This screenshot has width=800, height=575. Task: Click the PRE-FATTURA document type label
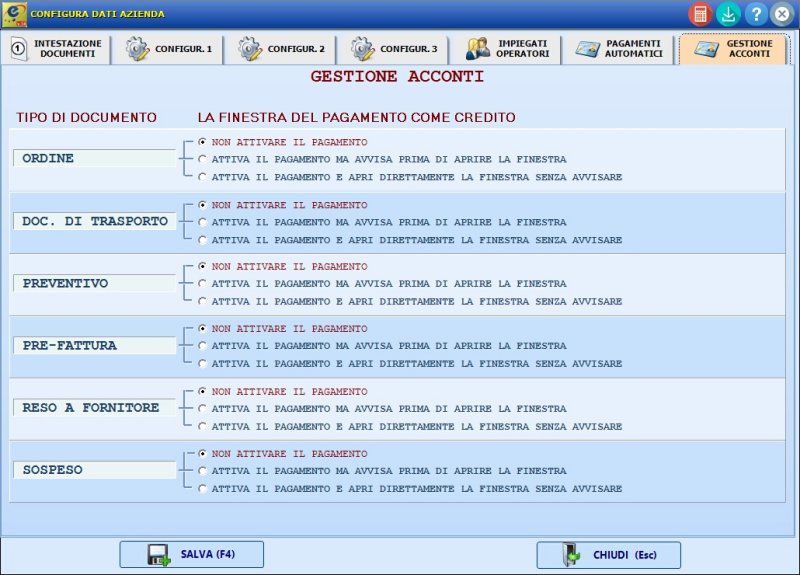click(94, 345)
